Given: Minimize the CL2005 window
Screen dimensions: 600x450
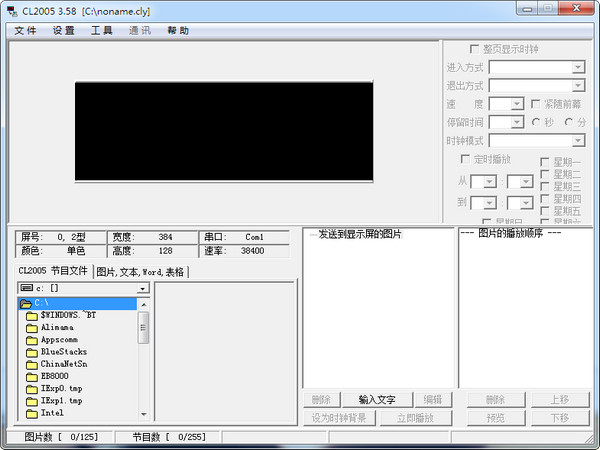Looking at the screenshot, I should click(528, 8).
